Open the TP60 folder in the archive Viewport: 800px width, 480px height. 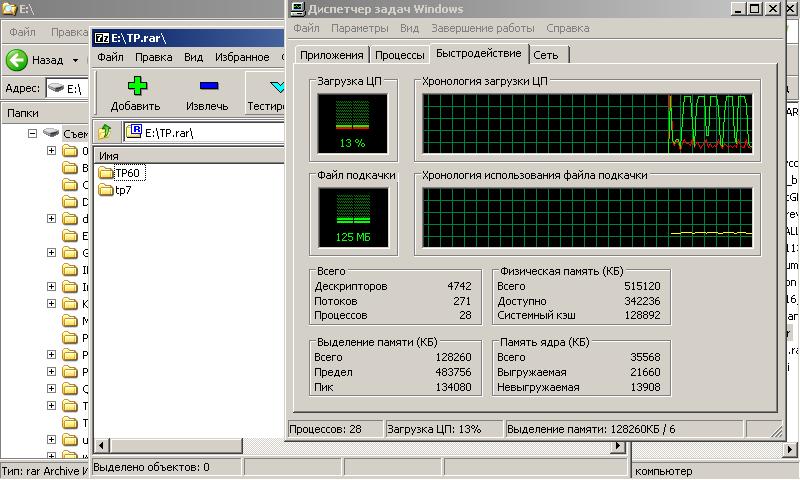point(127,173)
